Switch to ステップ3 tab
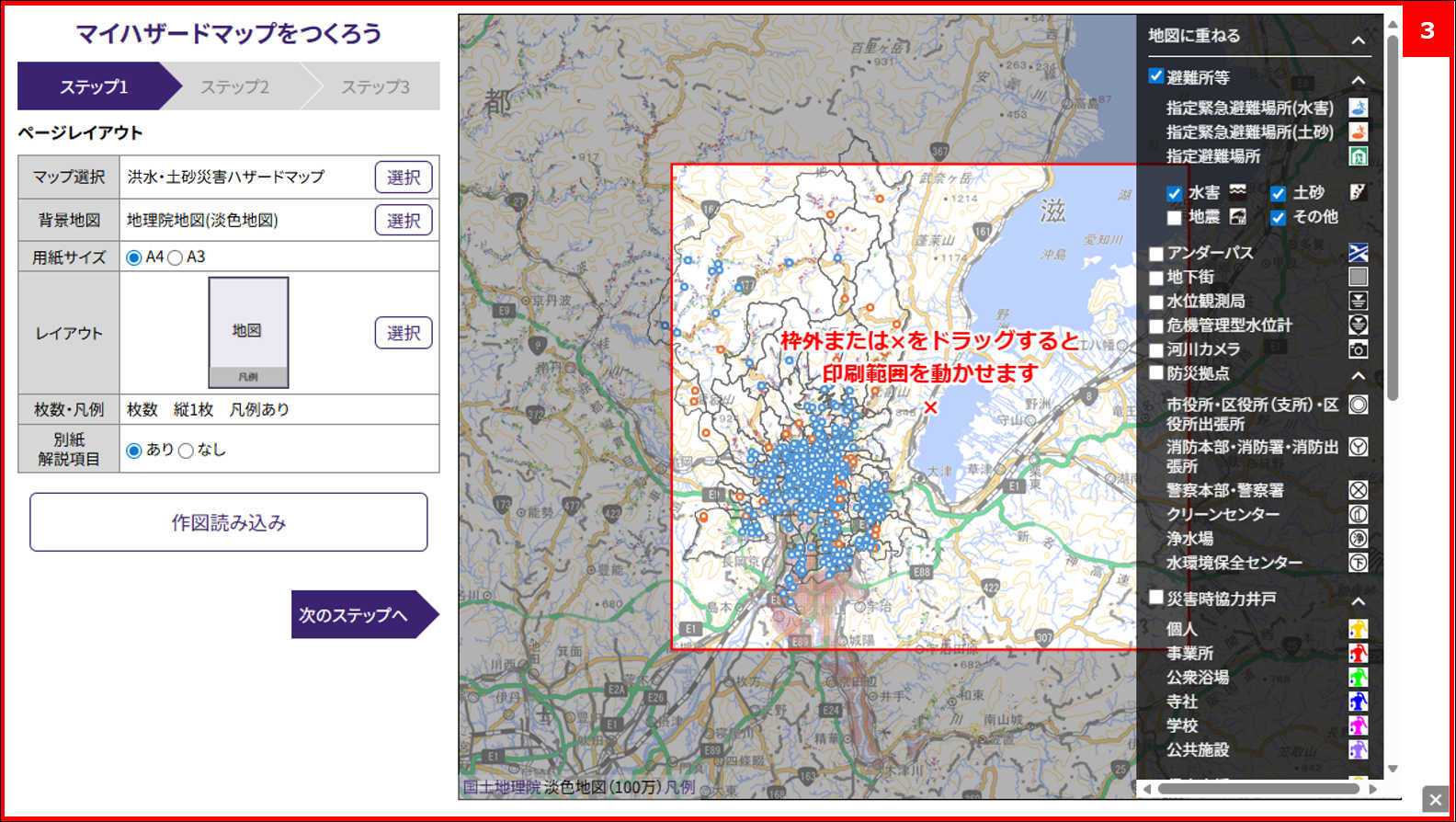Image resolution: width=1456 pixels, height=822 pixels. [x=376, y=86]
